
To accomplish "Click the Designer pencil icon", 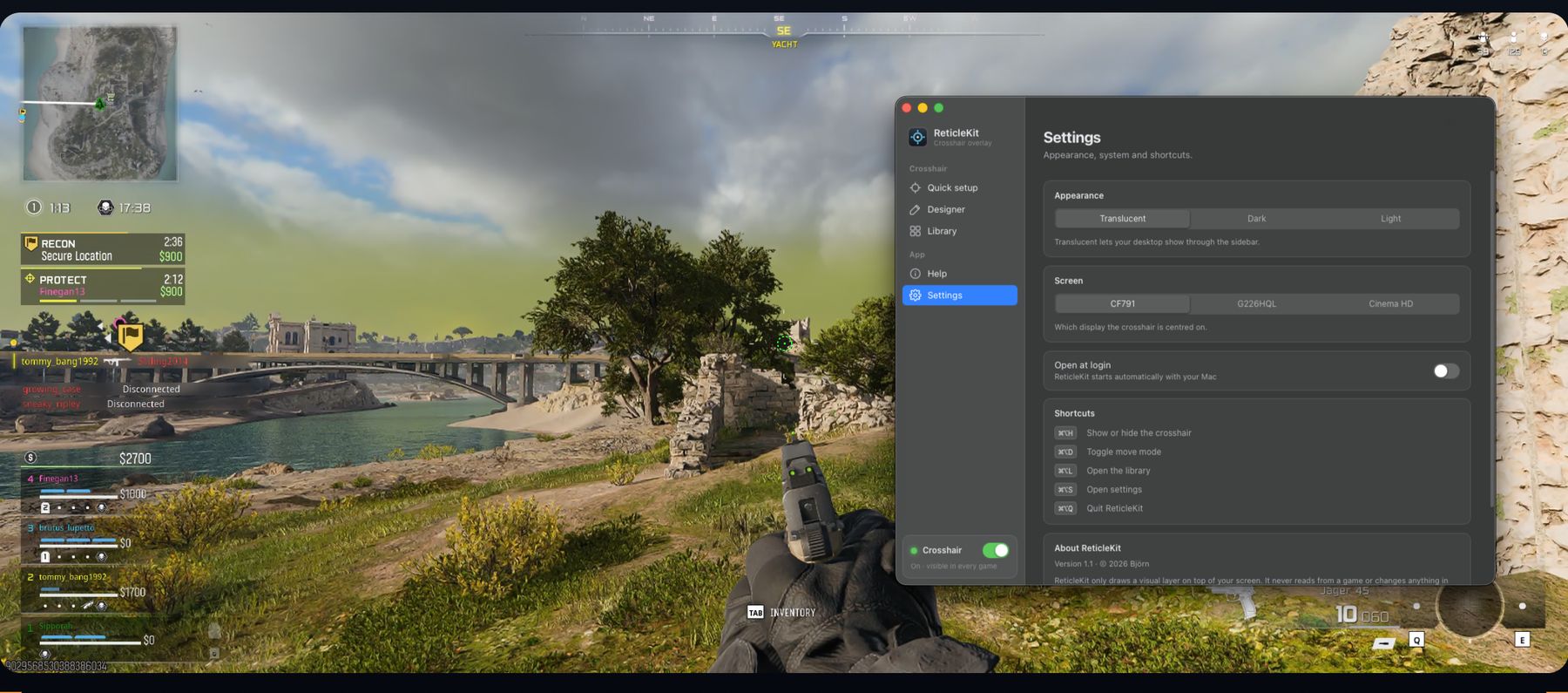I will tap(915, 209).
